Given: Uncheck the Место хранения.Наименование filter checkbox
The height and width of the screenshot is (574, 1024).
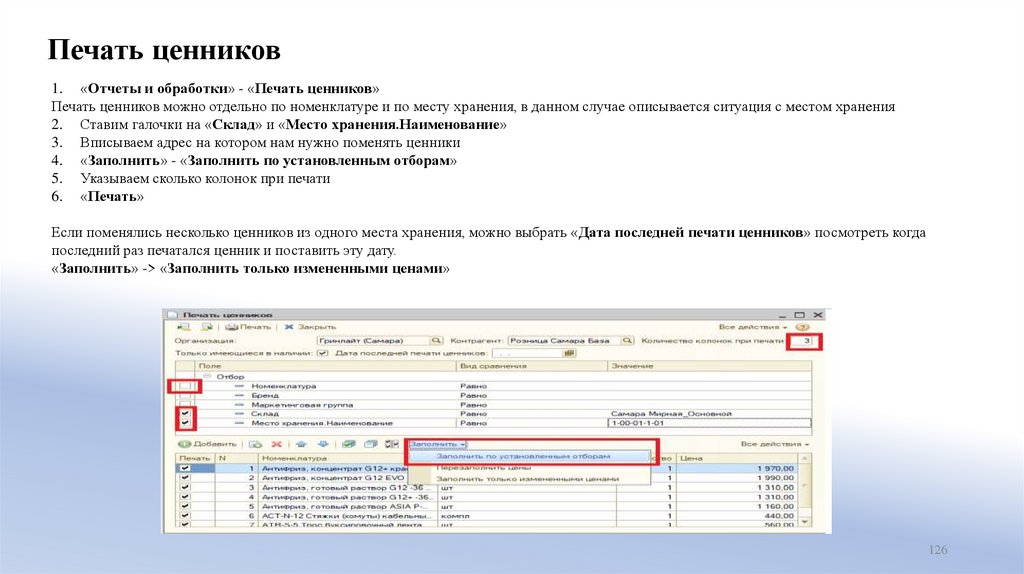Looking at the screenshot, I should [185, 423].
